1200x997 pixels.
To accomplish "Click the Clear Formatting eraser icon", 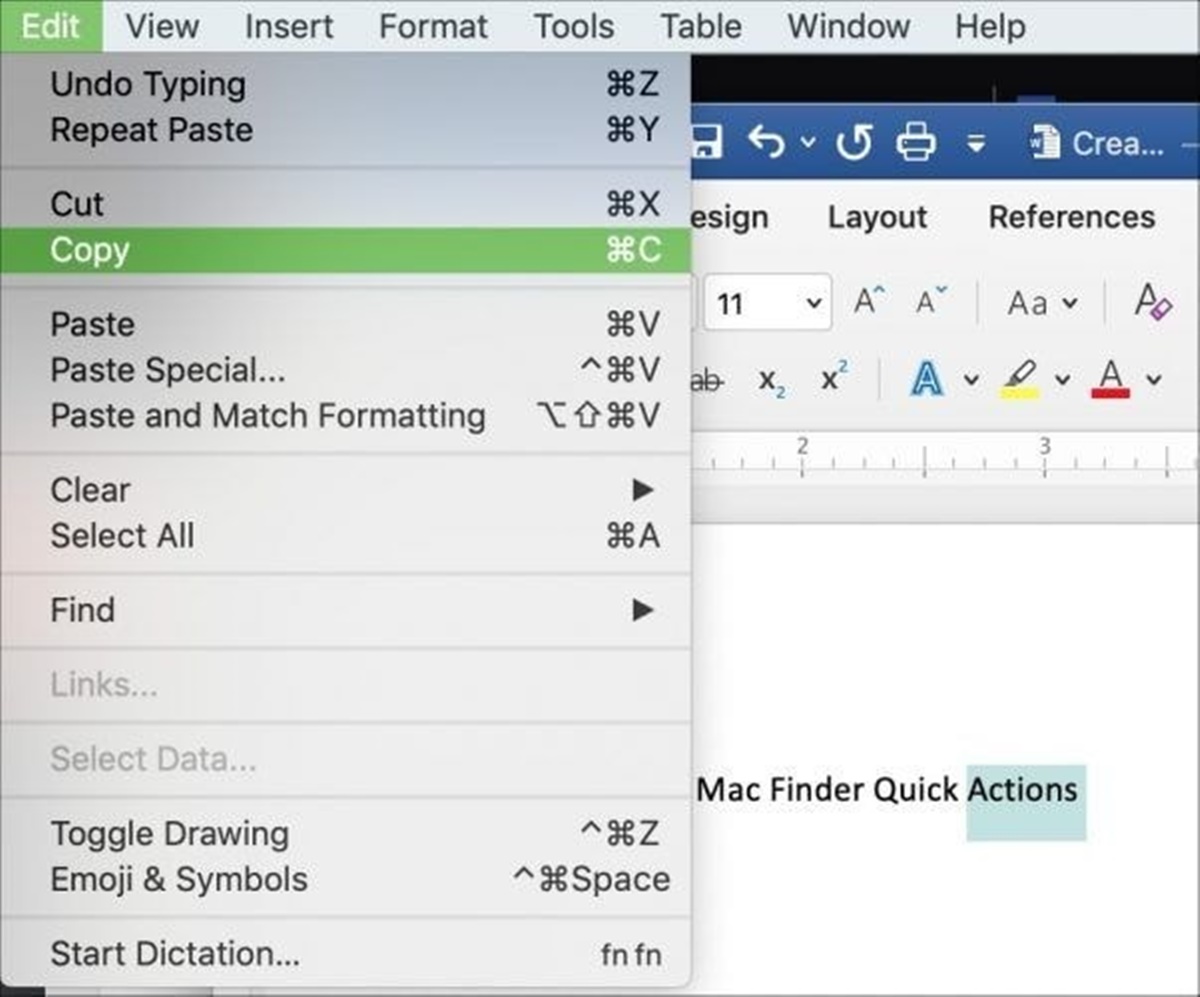I will click(1152, 302).
